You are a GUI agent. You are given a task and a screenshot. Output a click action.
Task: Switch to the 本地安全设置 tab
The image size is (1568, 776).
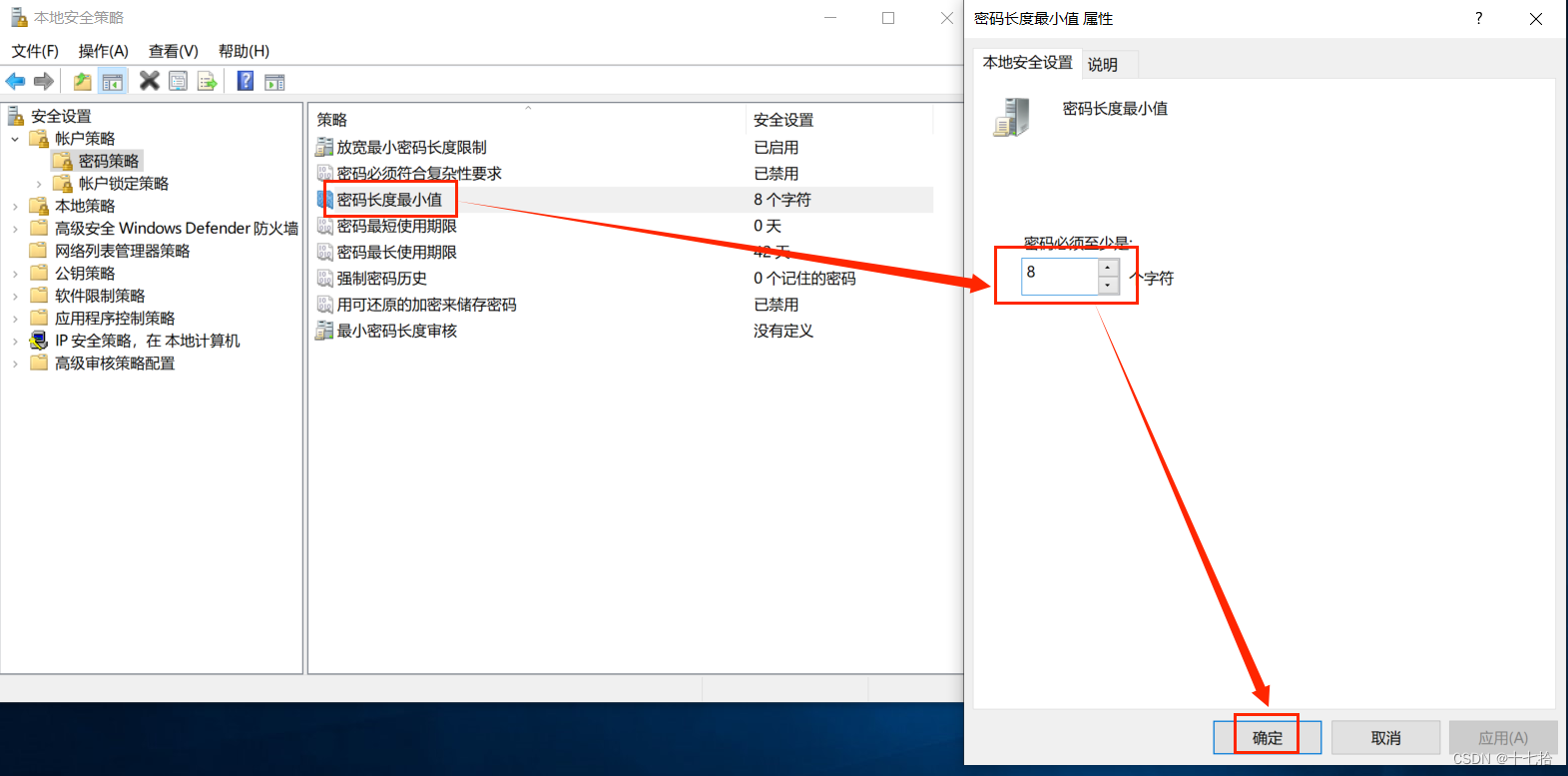[x=1028, y=63]
